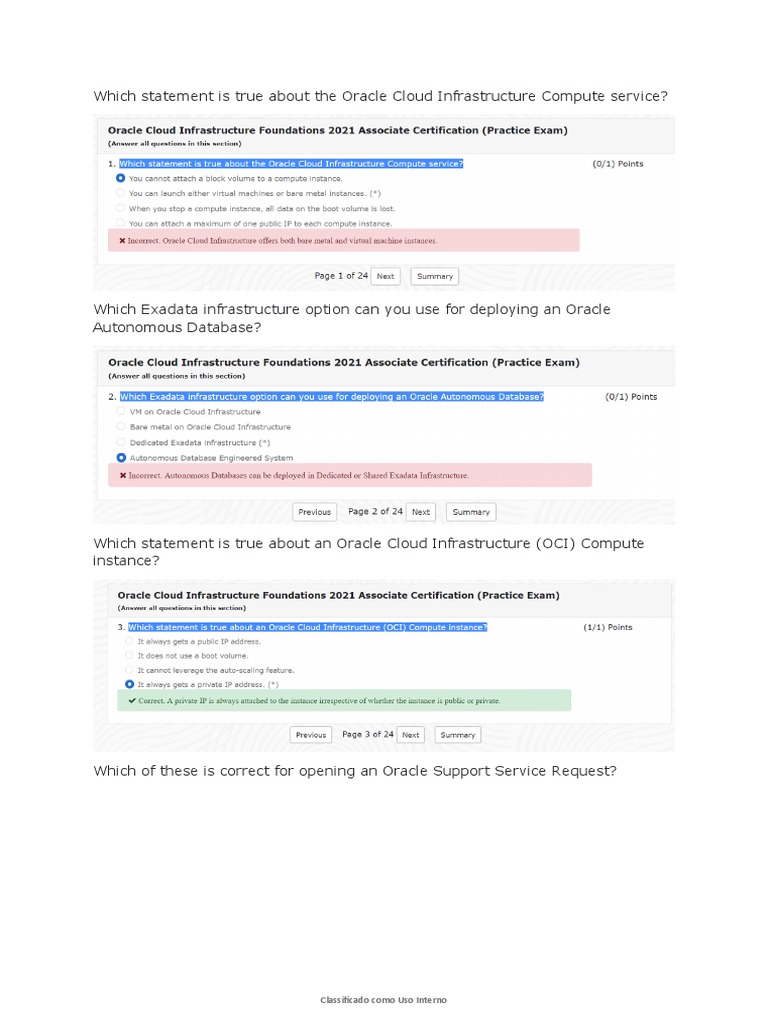The height and width of the screenshot is (1024, 768).
Task: Select 'It cannot leverage the auto-scaling feature' option
Action: click(129, 670)
